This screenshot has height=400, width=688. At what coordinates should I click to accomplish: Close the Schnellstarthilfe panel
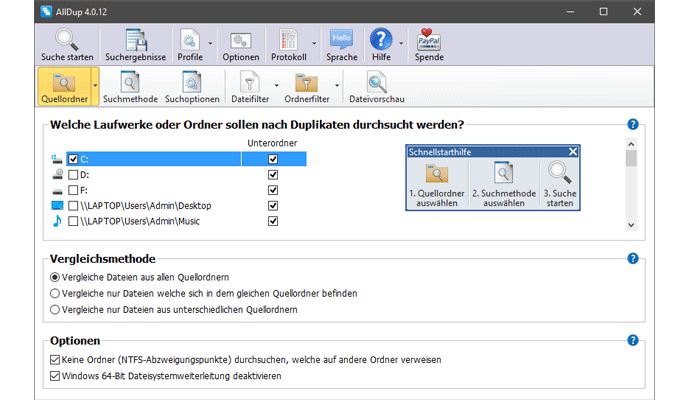tap(573, 151)
